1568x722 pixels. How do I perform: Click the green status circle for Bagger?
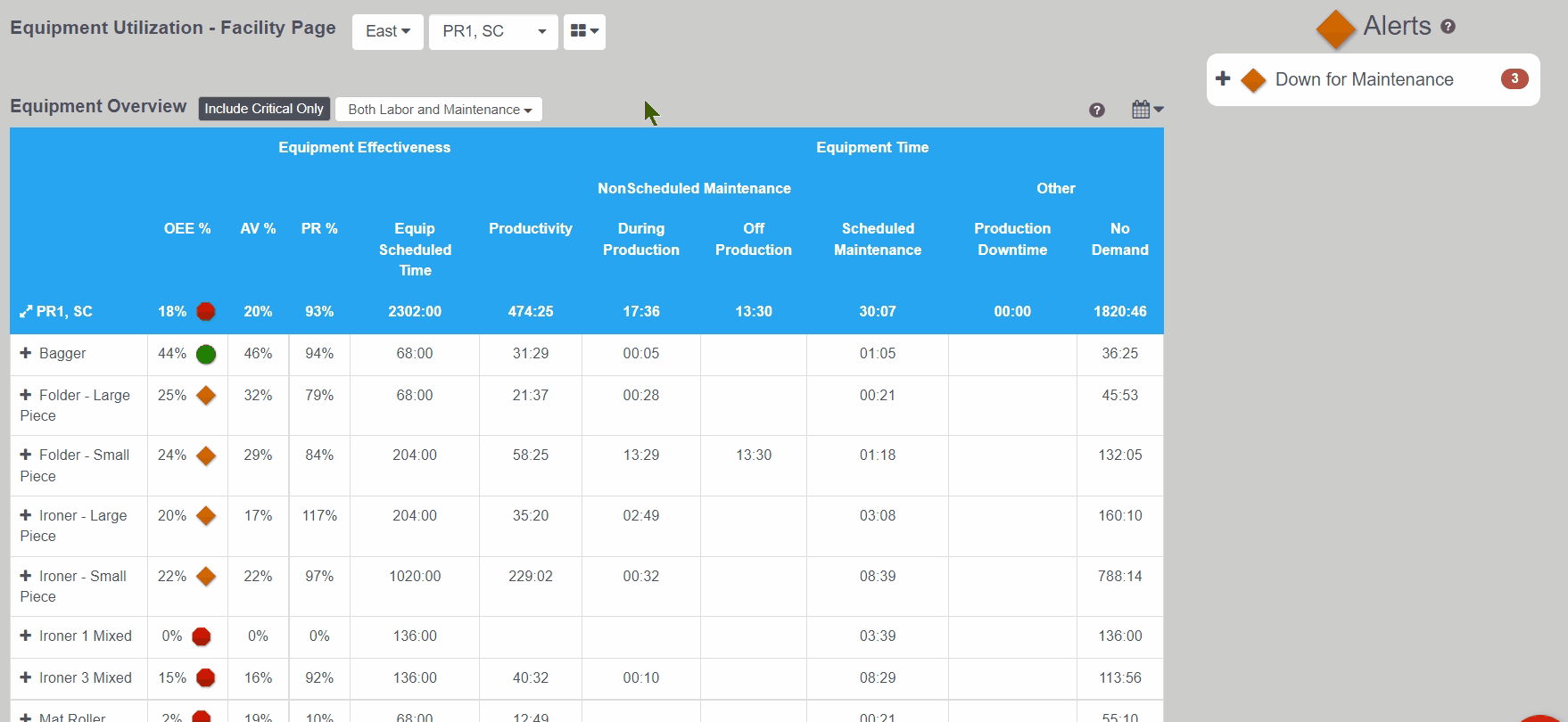click(x=205, y=354)
